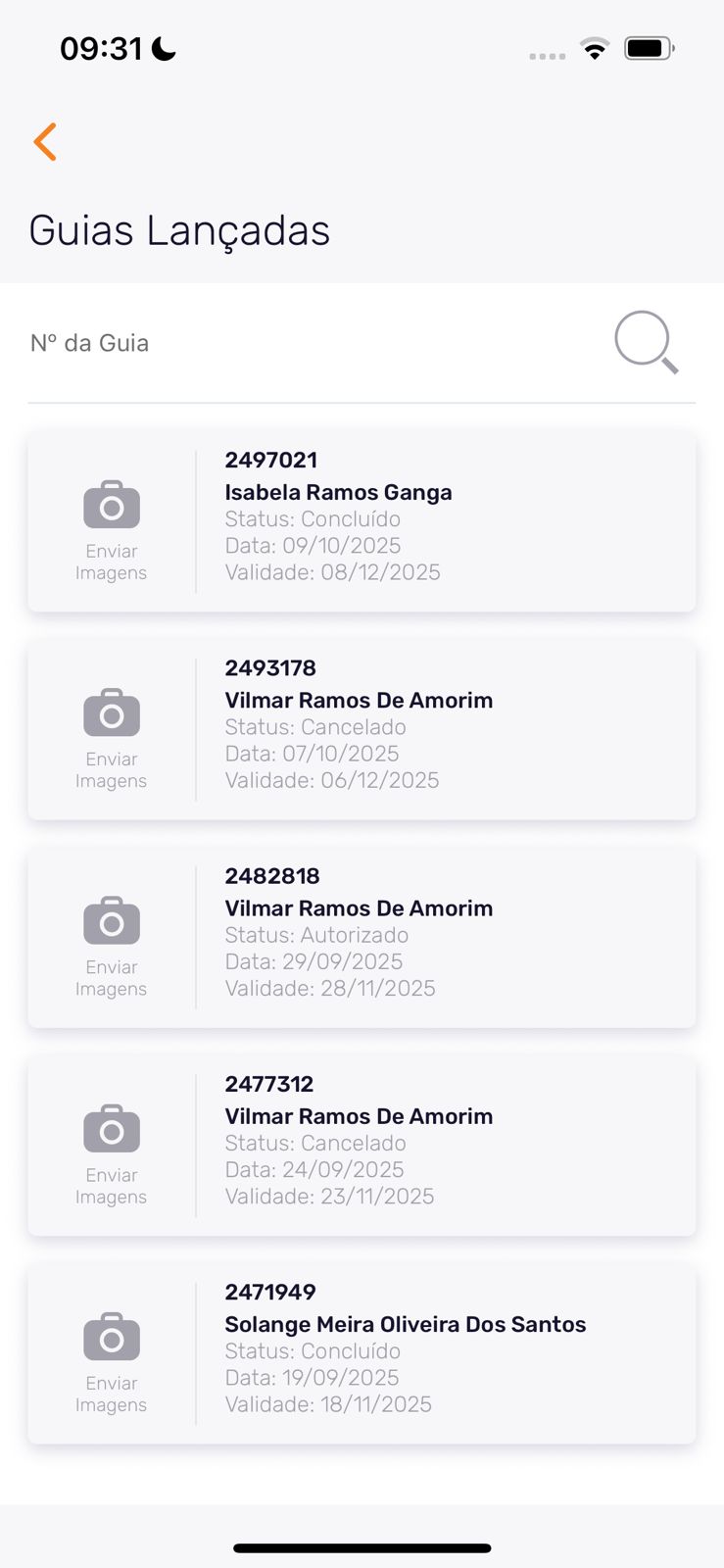
Task: Tap the battery status bar icon
Action: click(649, 48)
